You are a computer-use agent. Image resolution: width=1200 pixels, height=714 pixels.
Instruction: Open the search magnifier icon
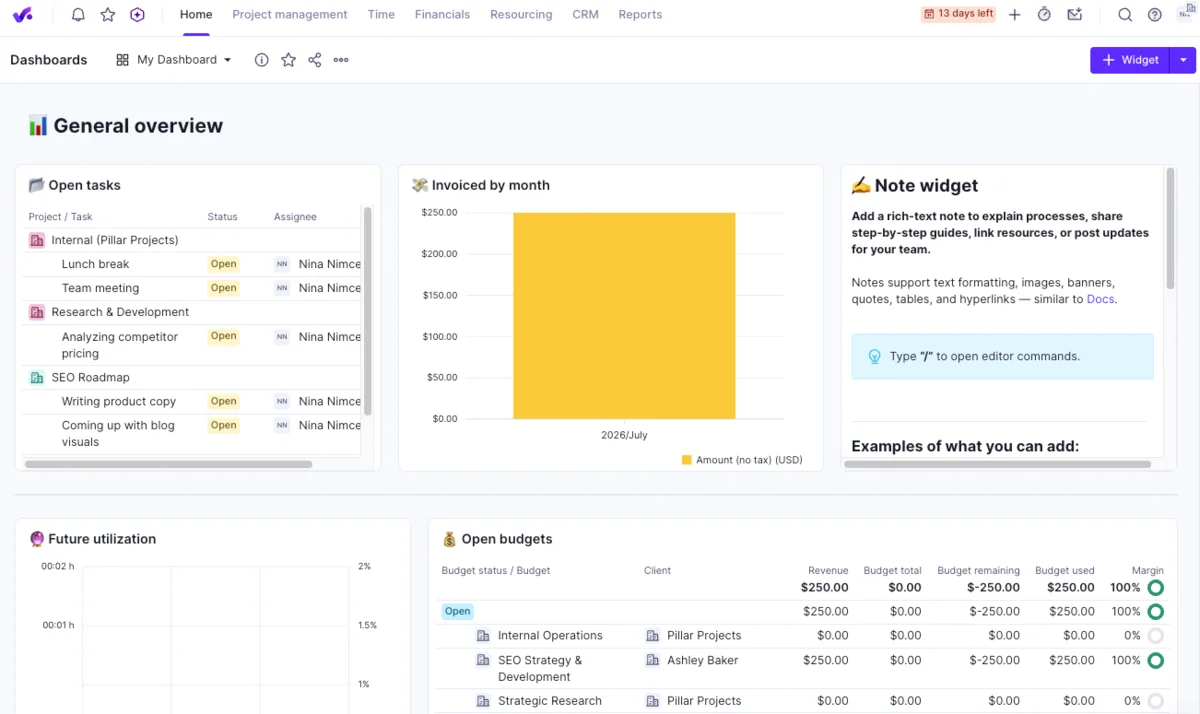point(1125,15)
